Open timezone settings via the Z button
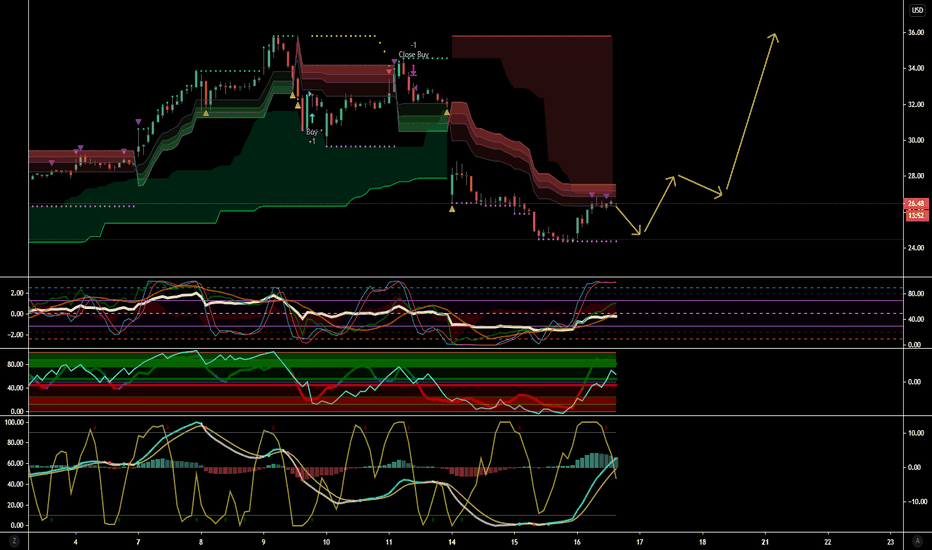The width and height of the screenshot is (932, 550). pyautogui.click(x=14, y=542)
